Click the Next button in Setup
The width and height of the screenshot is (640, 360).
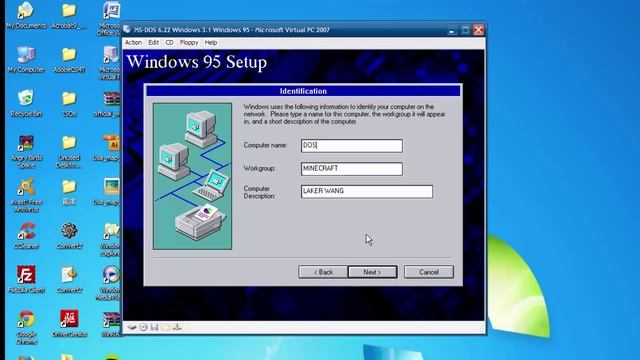coord(372,272)
